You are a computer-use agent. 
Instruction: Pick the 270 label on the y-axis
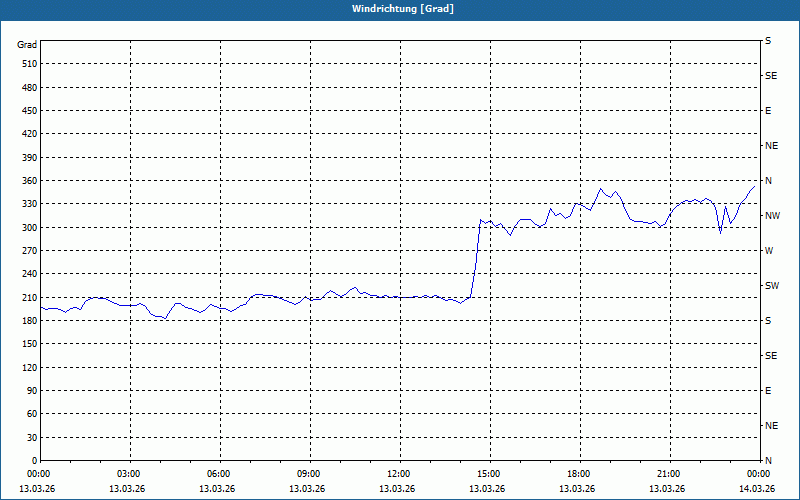point(30,251)
